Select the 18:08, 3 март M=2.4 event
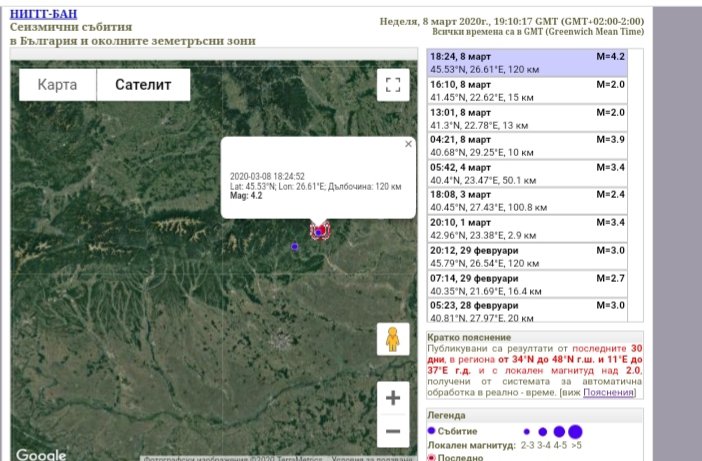This screenshot has width=702, height=461. point(526,201)
